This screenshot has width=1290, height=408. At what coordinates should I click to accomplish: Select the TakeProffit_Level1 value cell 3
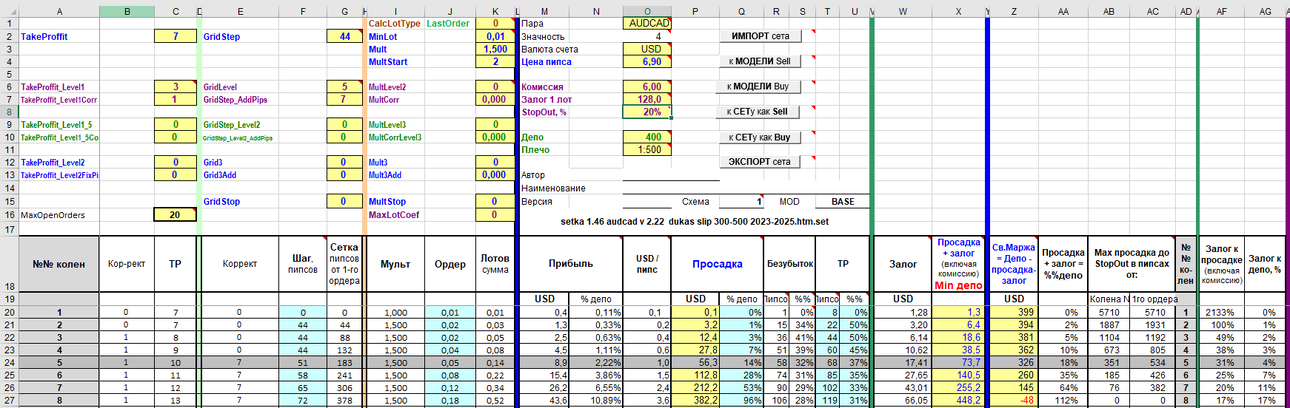tap(175, 87)
